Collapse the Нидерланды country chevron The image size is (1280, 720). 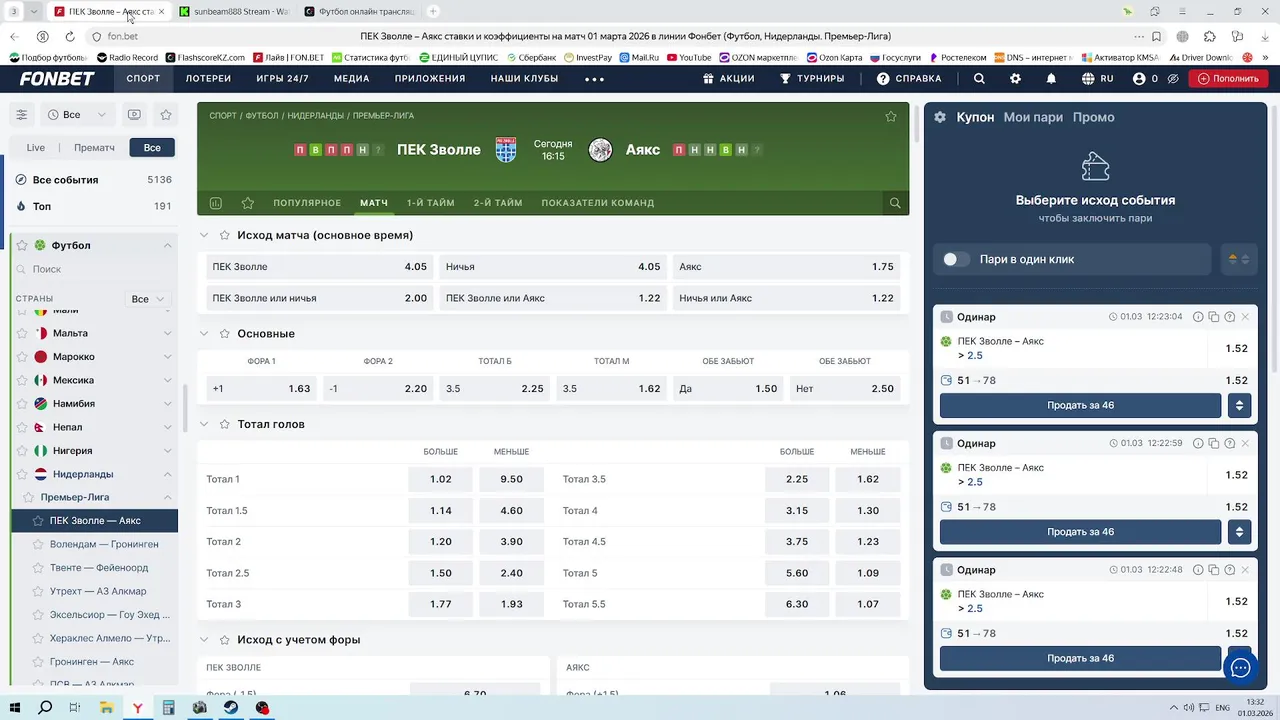point(167,474)
